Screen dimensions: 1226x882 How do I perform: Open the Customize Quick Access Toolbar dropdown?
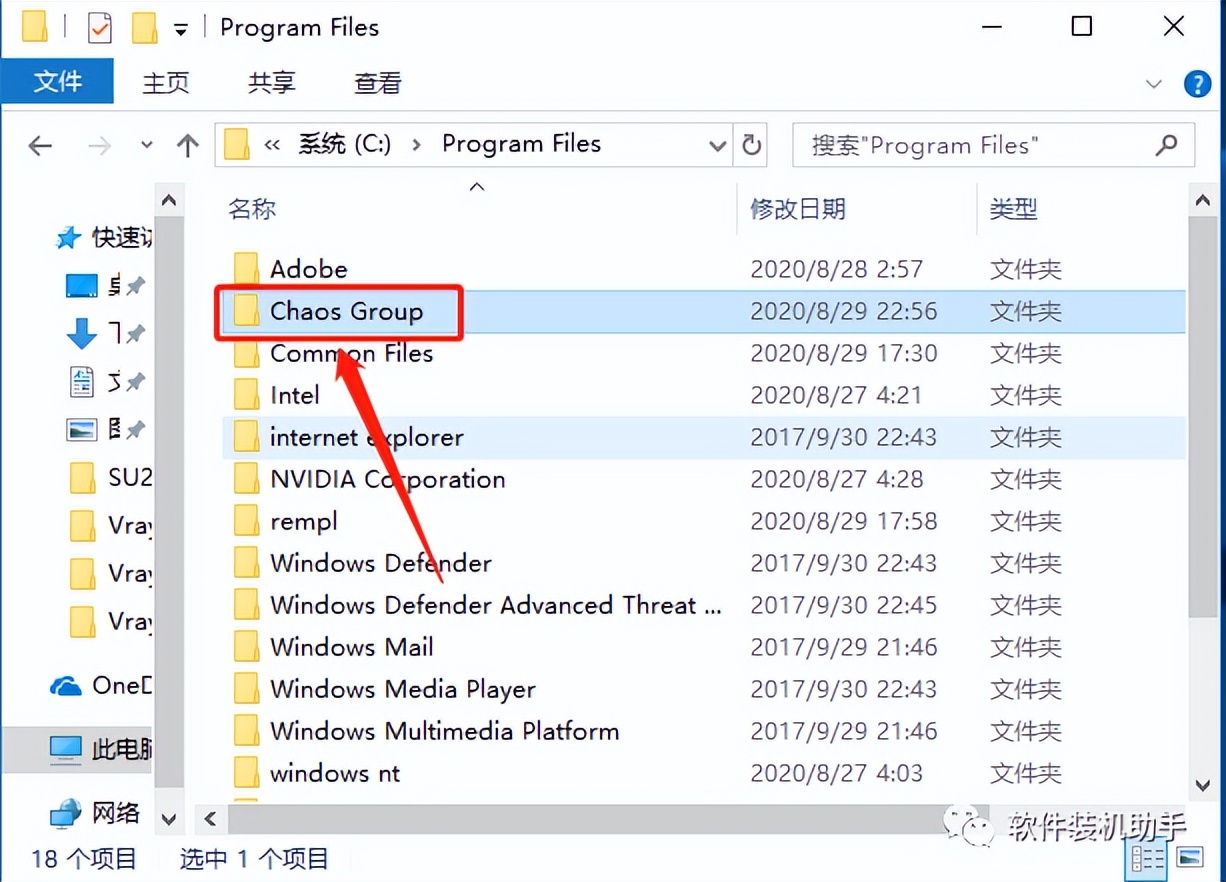click(181, 29)
